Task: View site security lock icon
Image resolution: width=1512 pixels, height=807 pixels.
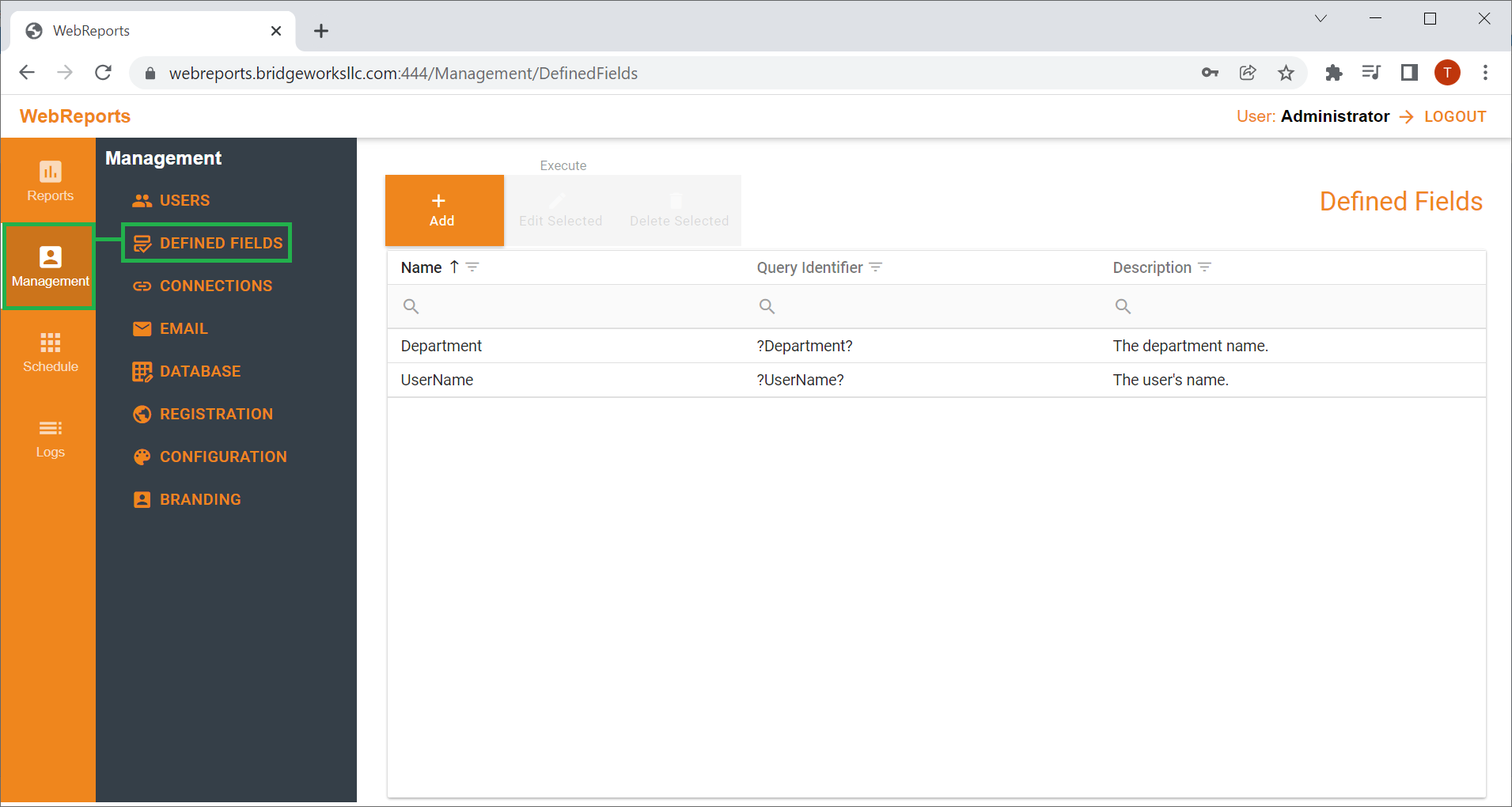Action: (x=150, y=74)
